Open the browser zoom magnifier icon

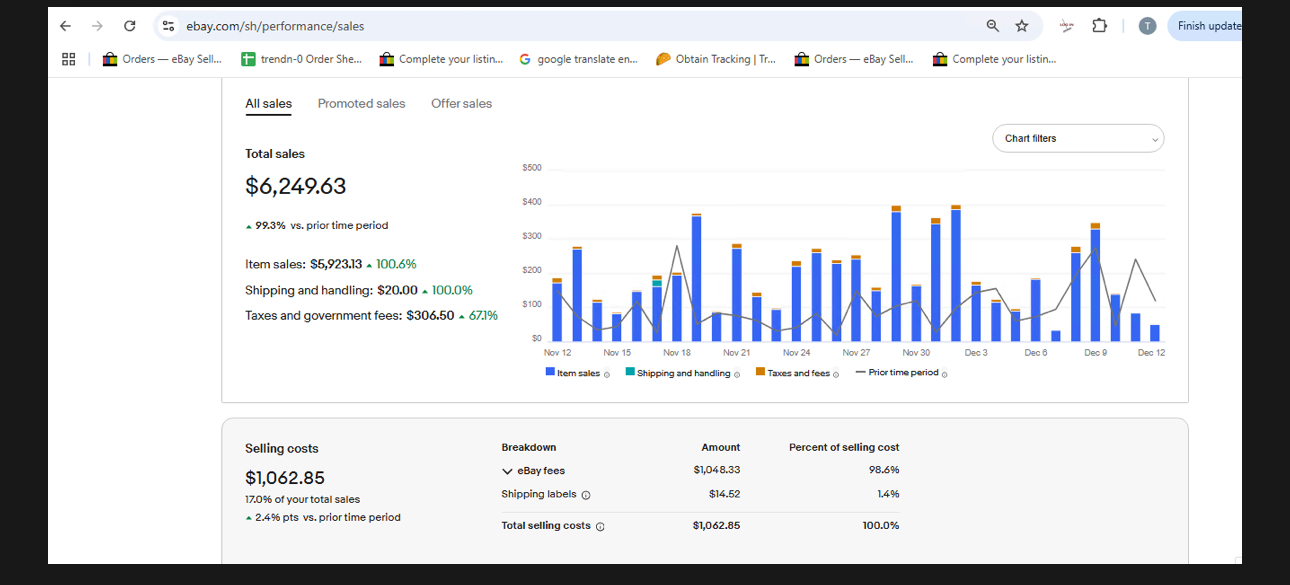[x=992, y=26]
